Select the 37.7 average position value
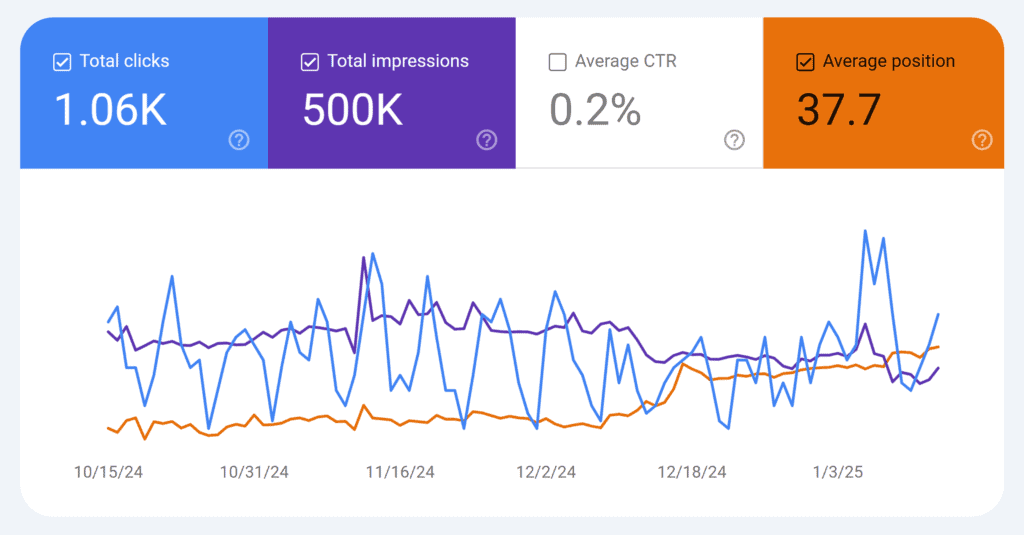 point(839,109)
